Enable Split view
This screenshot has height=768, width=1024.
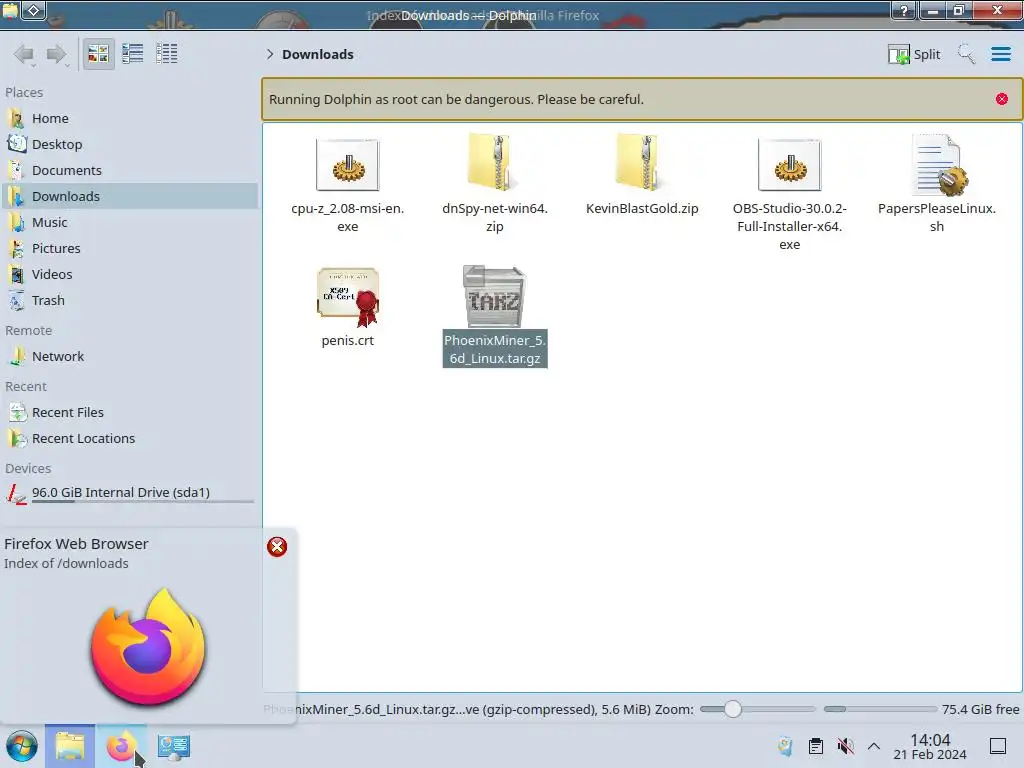(x=914, y=54)
